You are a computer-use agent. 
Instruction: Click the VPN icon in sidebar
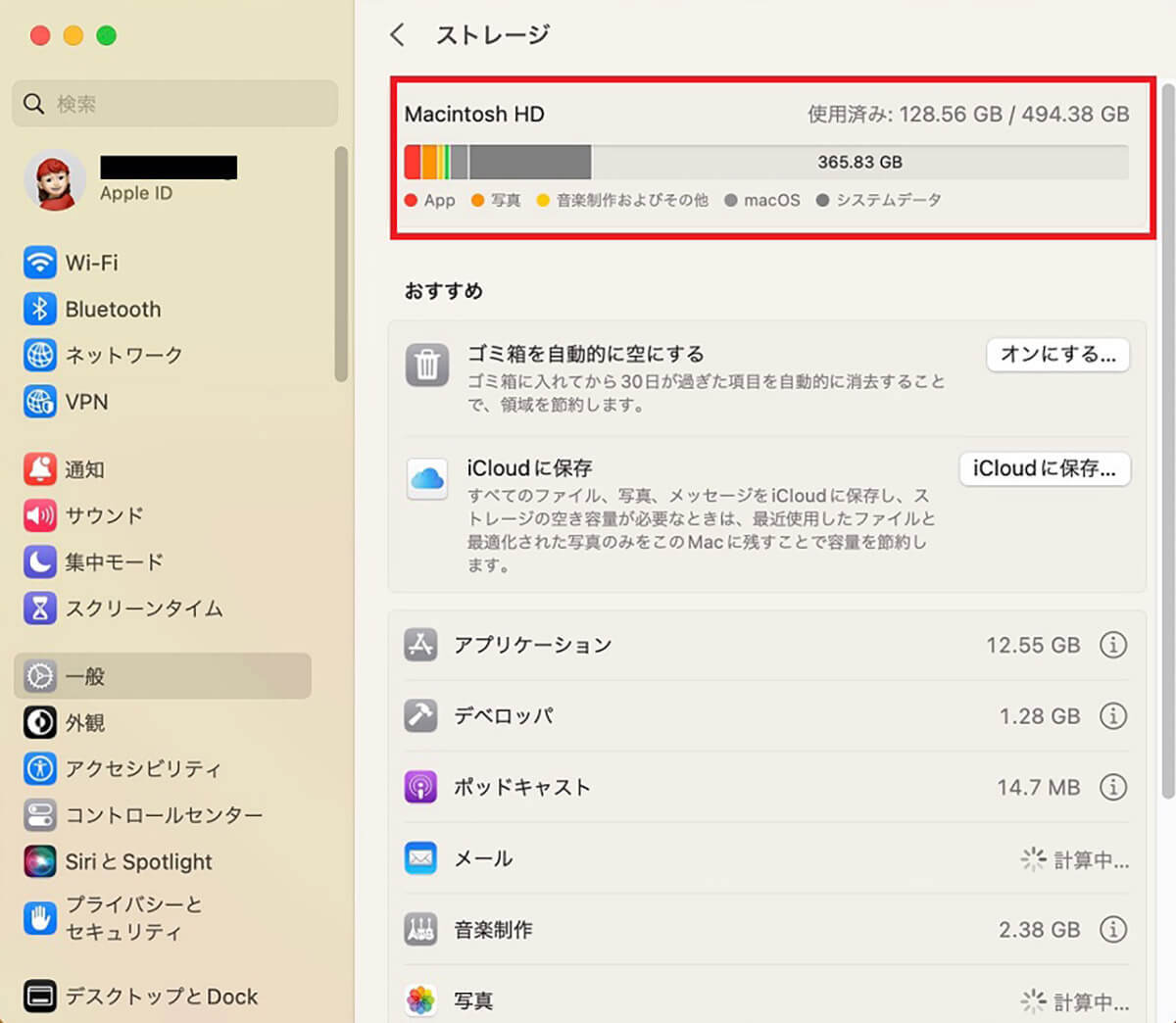click(x=40, y=402)
